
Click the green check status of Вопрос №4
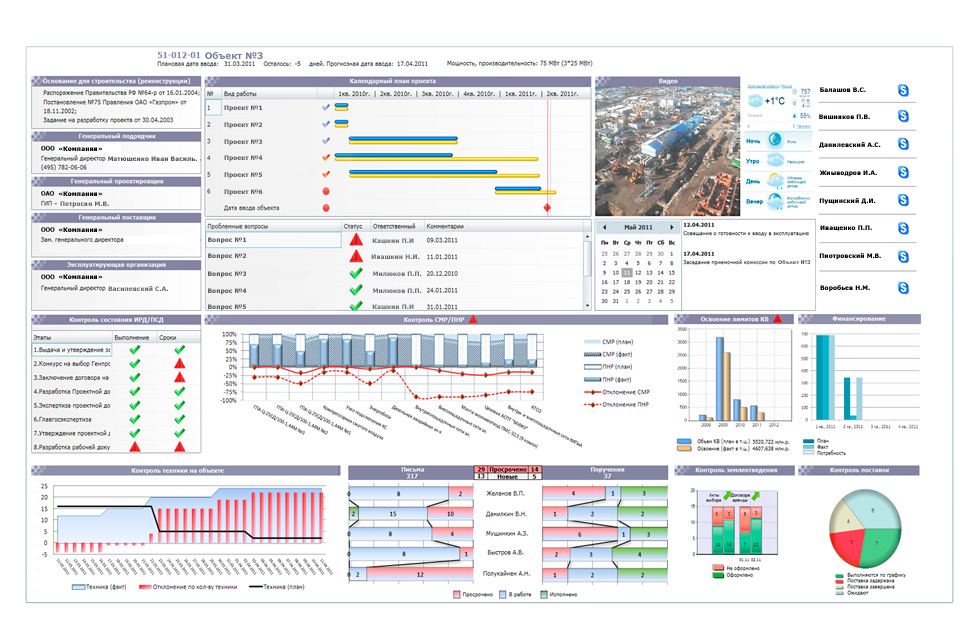click(356, 290)
